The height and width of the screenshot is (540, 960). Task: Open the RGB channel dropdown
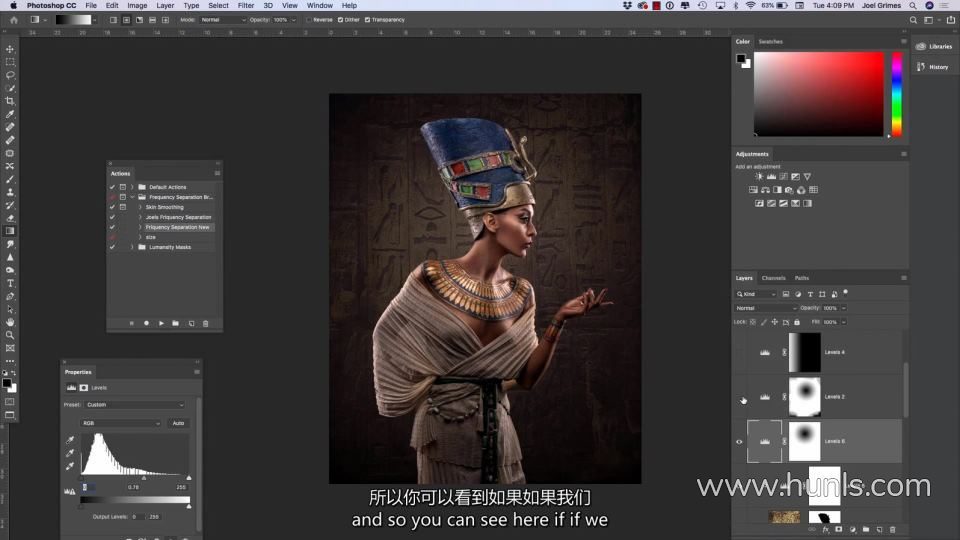point(121,423)
